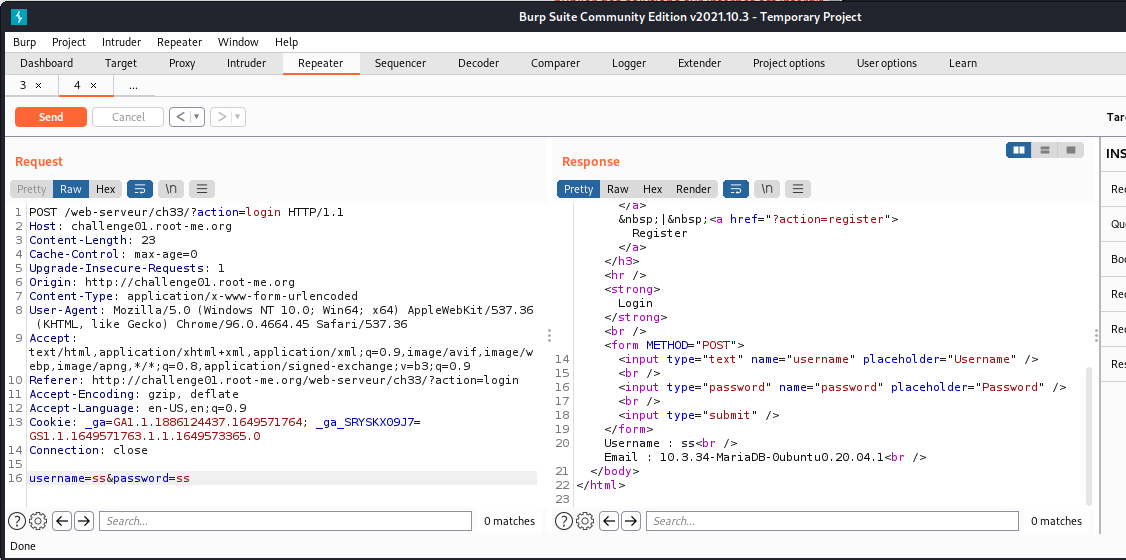This screenshot has width=1126, height=560.
Task: Click the 10.3.34-MariaDB version text in response
Action: (771, 457)
